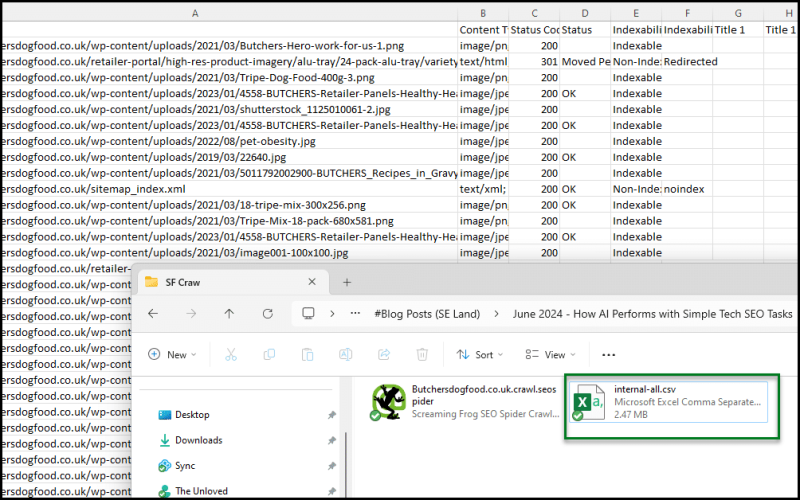Select column F header in spreadsheet

[x=687, y=13]
